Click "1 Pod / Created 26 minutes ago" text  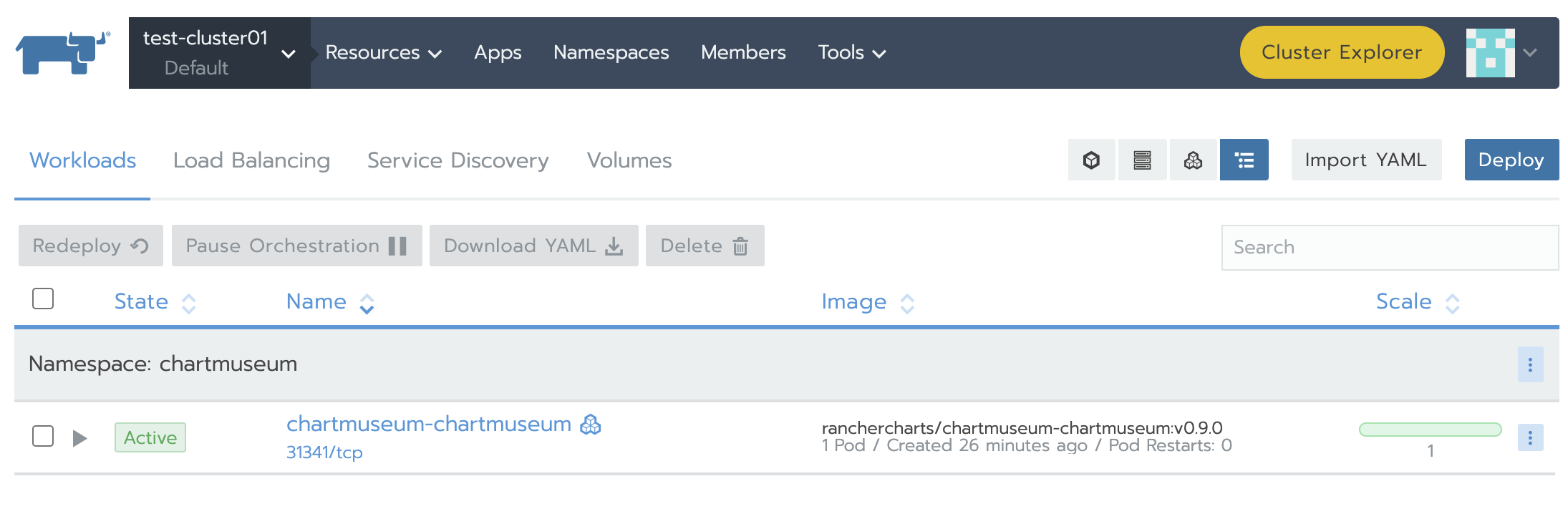tap(954, 445)
